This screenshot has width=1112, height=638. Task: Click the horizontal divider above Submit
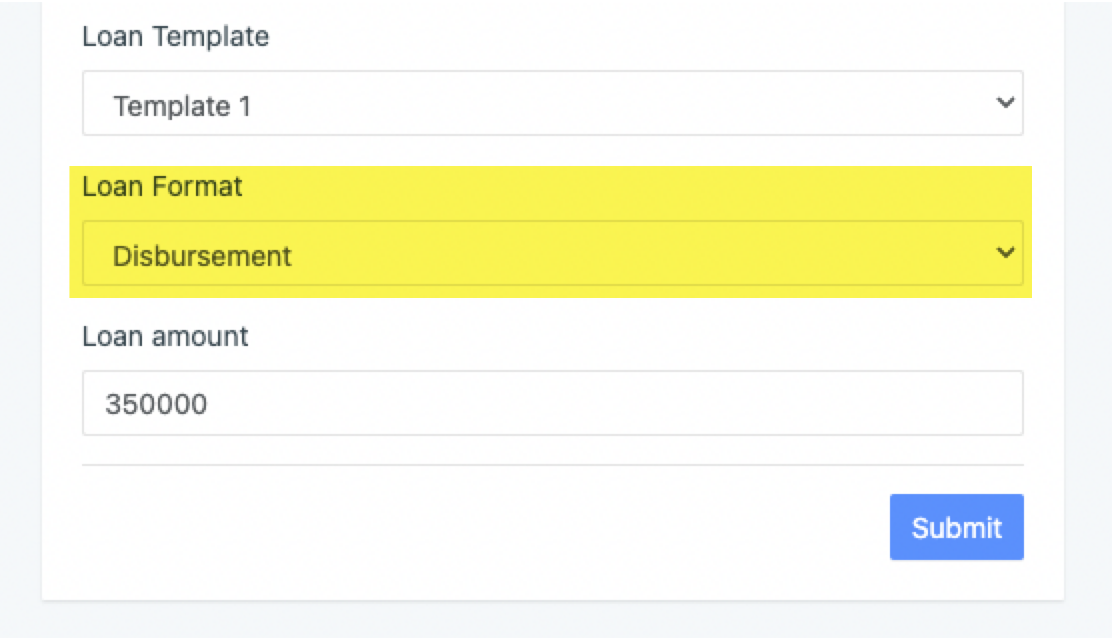(552, 465)
